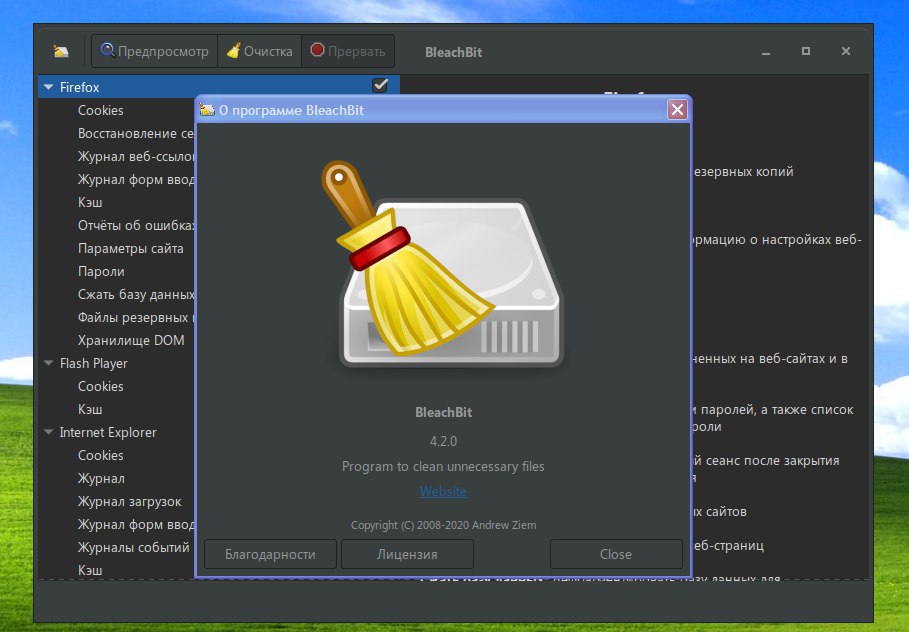Collapse the Firefox tree section
909x632 pixels.
point(49,87)
